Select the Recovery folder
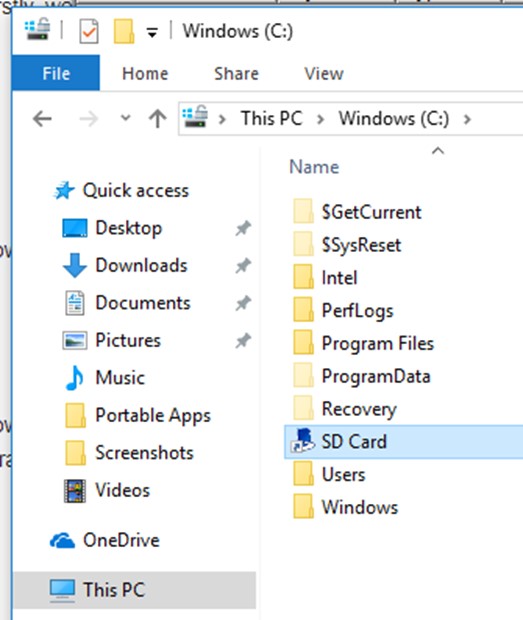523x620 pixels. (x=359, y=409)
